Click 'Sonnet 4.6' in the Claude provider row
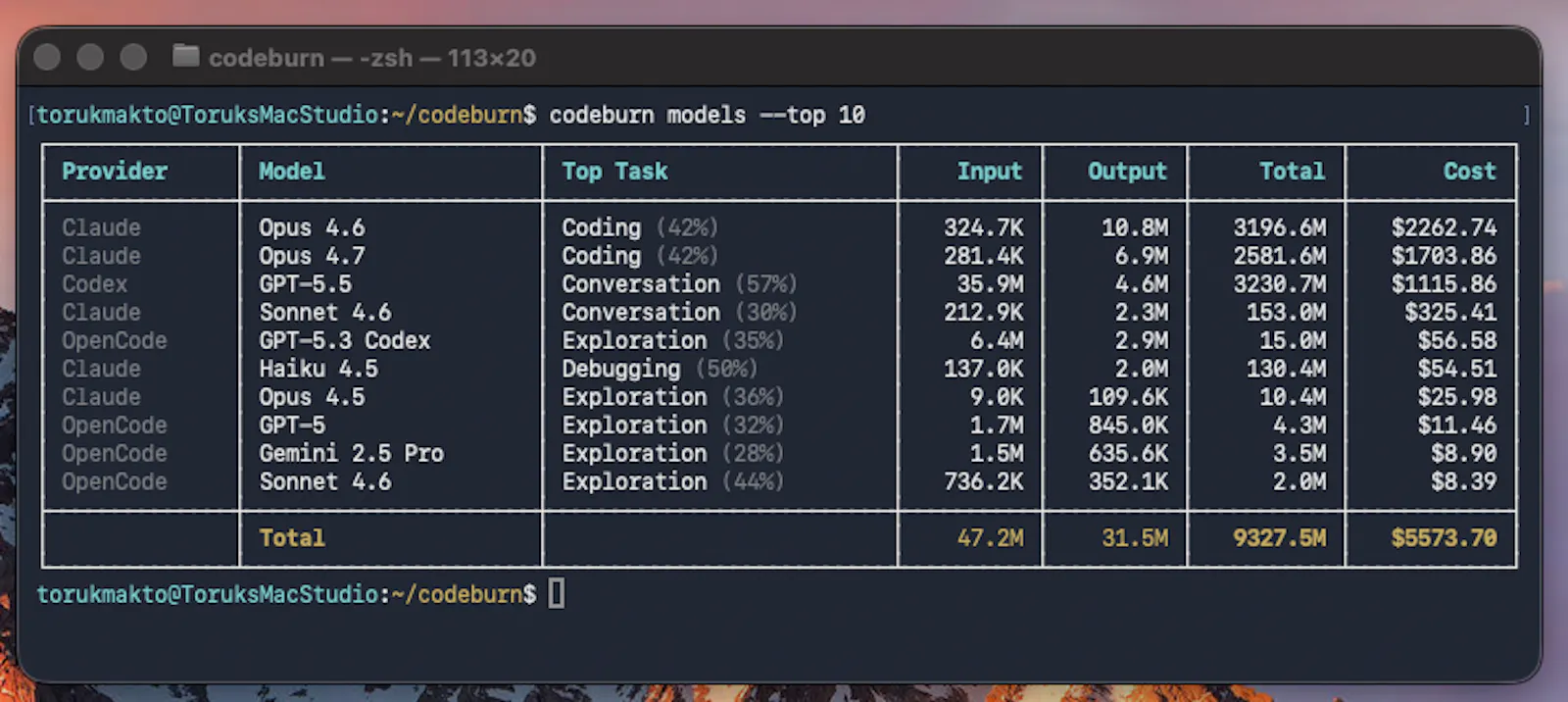 tap(325, 313)
